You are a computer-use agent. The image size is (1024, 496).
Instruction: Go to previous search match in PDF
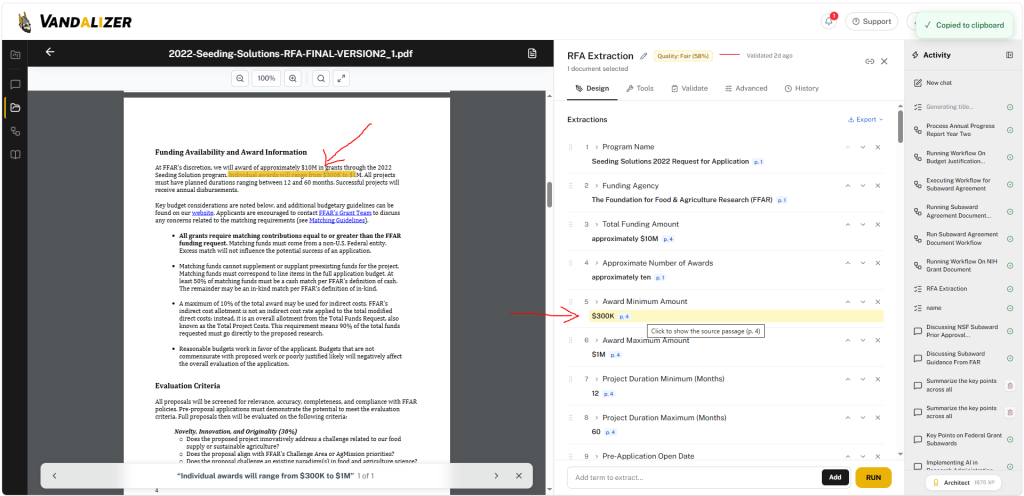[54, 476]
